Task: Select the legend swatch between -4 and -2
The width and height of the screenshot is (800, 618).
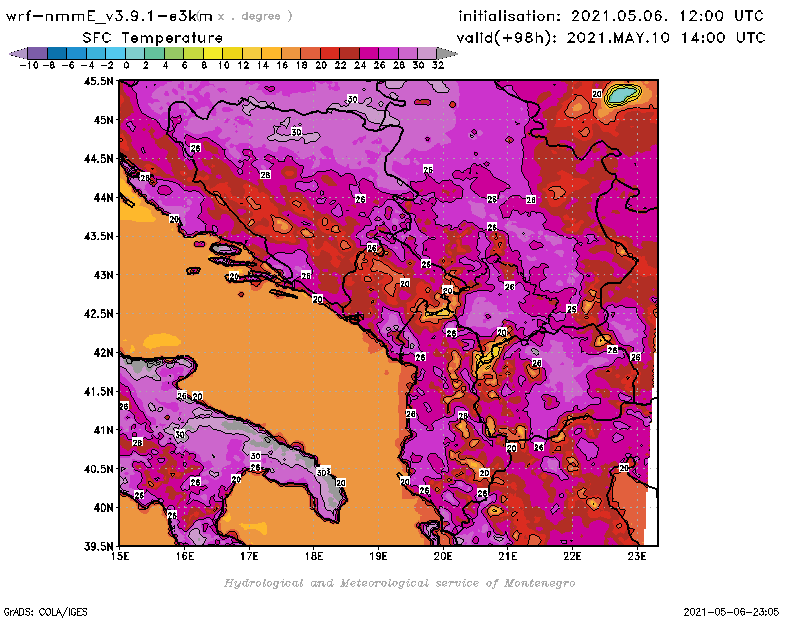Action: click(x=96, y=53)
